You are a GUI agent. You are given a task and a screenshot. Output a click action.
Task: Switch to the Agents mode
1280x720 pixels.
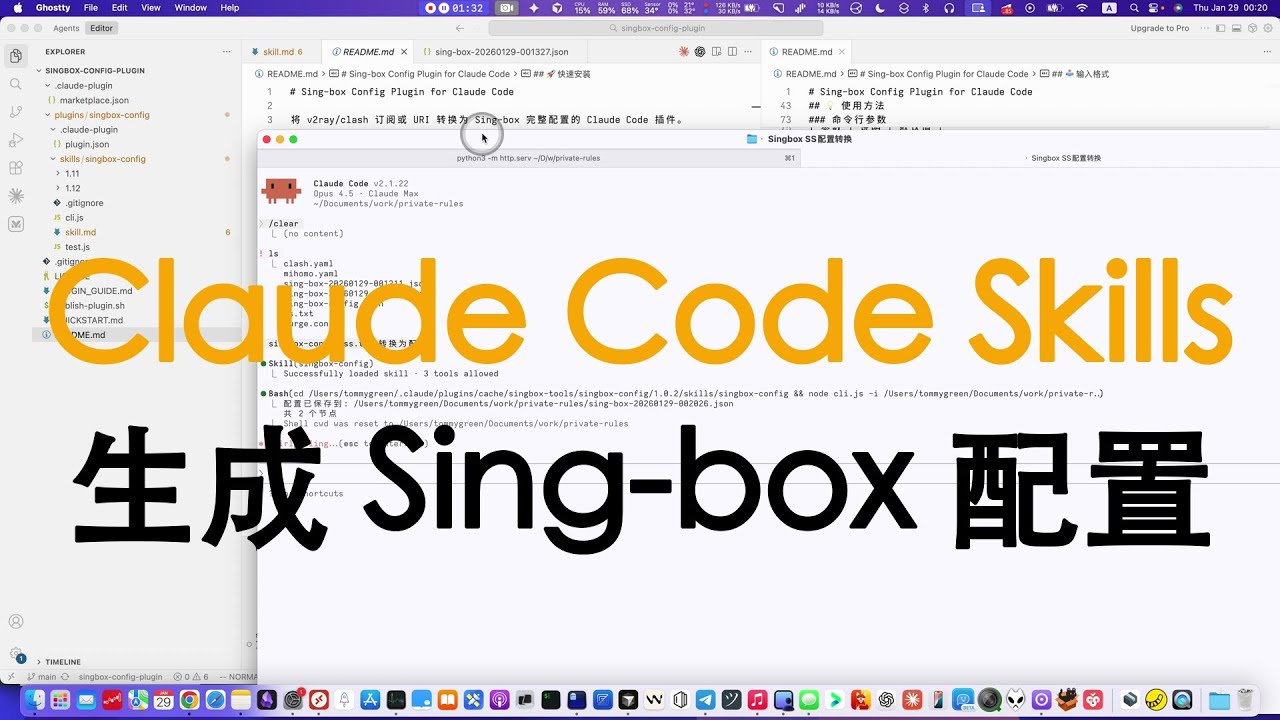(66, 28)
